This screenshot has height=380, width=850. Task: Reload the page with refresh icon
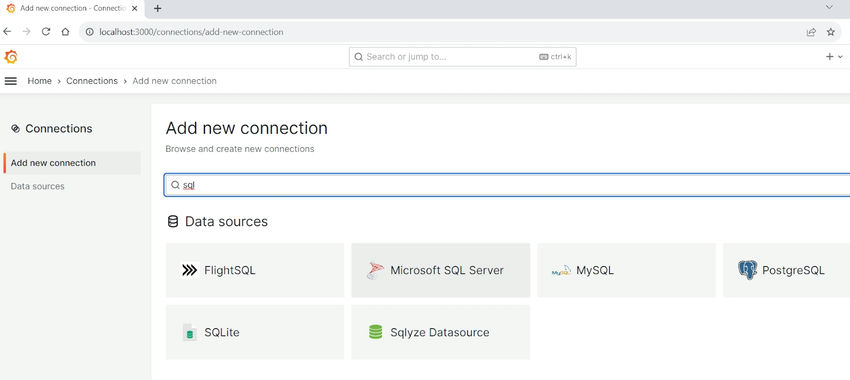point(46,32)
